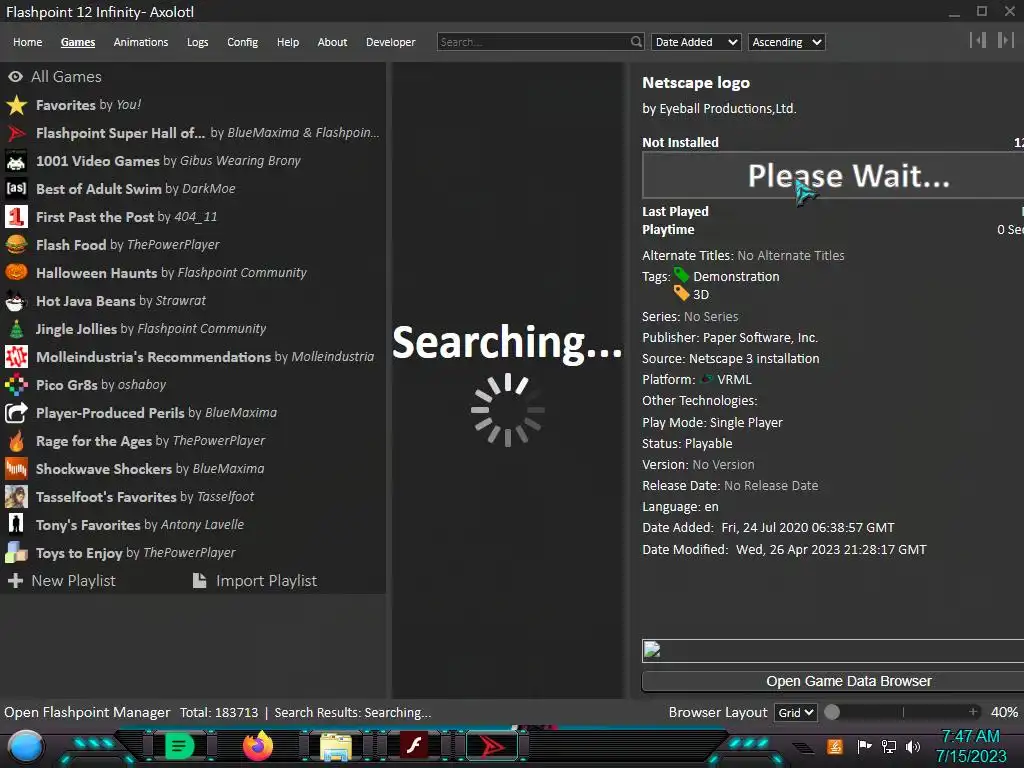Screen dimensions: 1024x768
Task: Click the 1001 Video Games invader icon
Action: 16,161
